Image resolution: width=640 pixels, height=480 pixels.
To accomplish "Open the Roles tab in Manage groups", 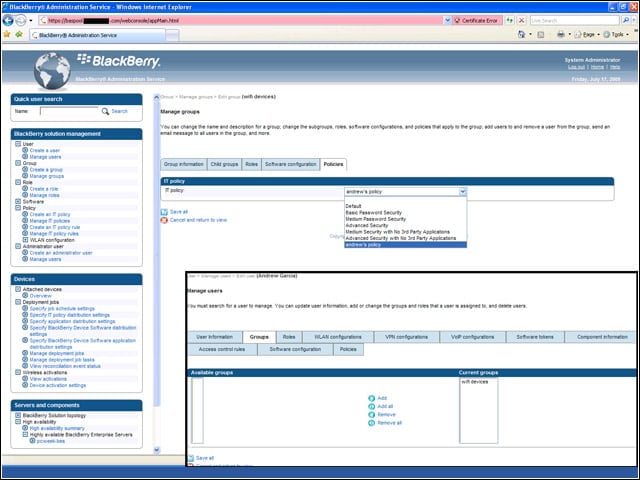I will 251,164.
